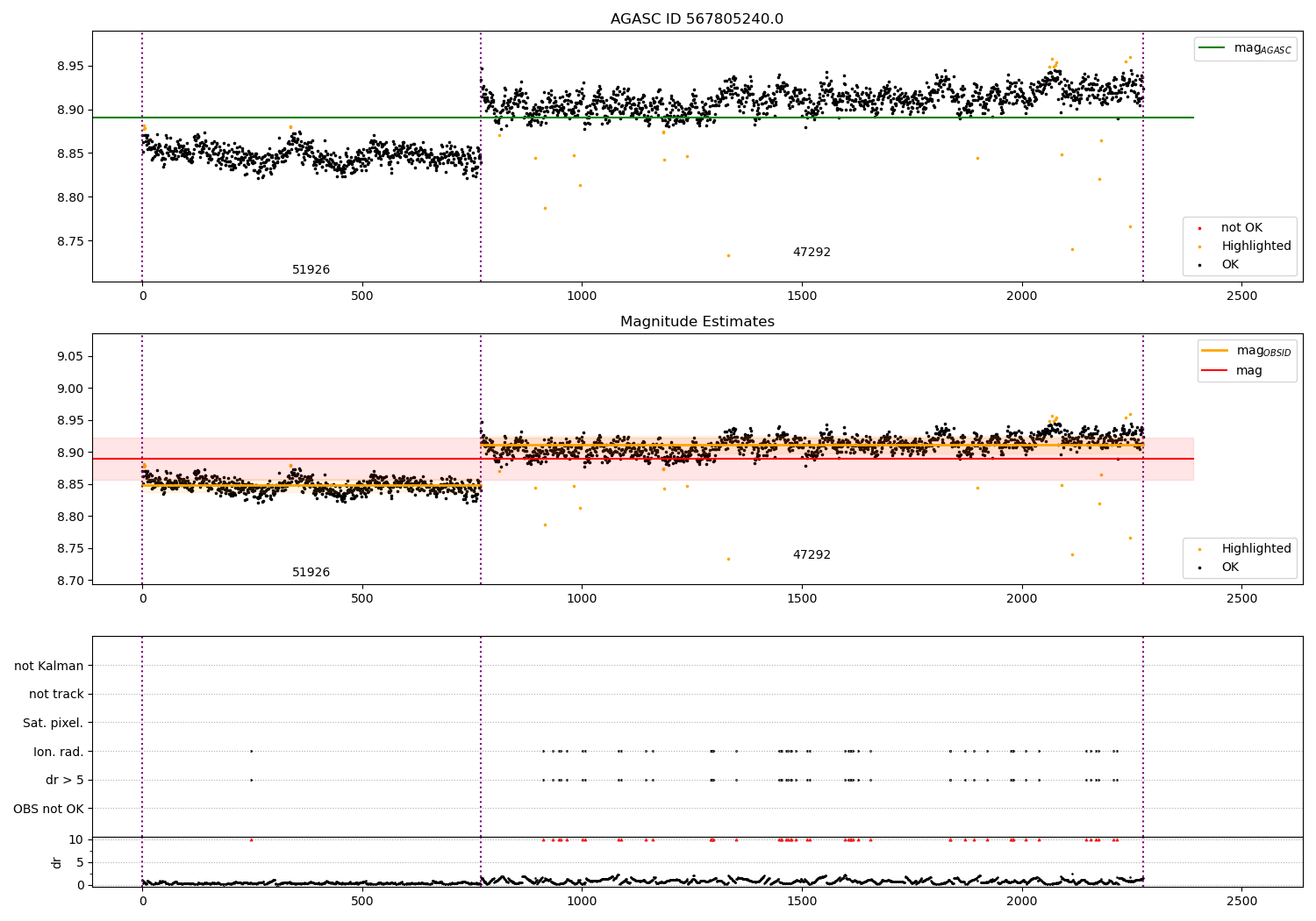Viewport: 1316px width, 921px height.
Task: Click the 'not Kalman' row label
Action: point(49,667)
